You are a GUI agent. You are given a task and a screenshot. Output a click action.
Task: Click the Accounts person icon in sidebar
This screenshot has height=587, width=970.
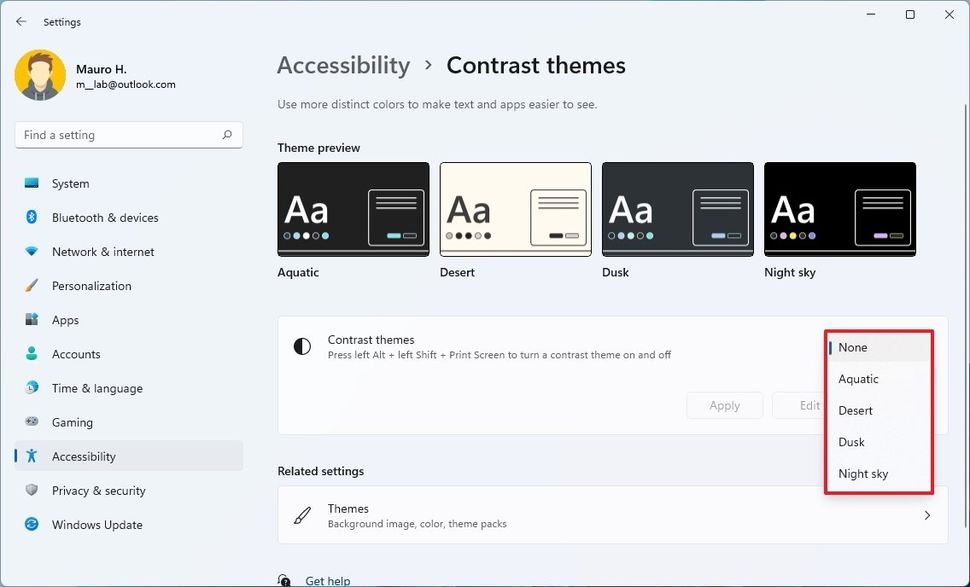pyautogui.click(x=36, y=354)
